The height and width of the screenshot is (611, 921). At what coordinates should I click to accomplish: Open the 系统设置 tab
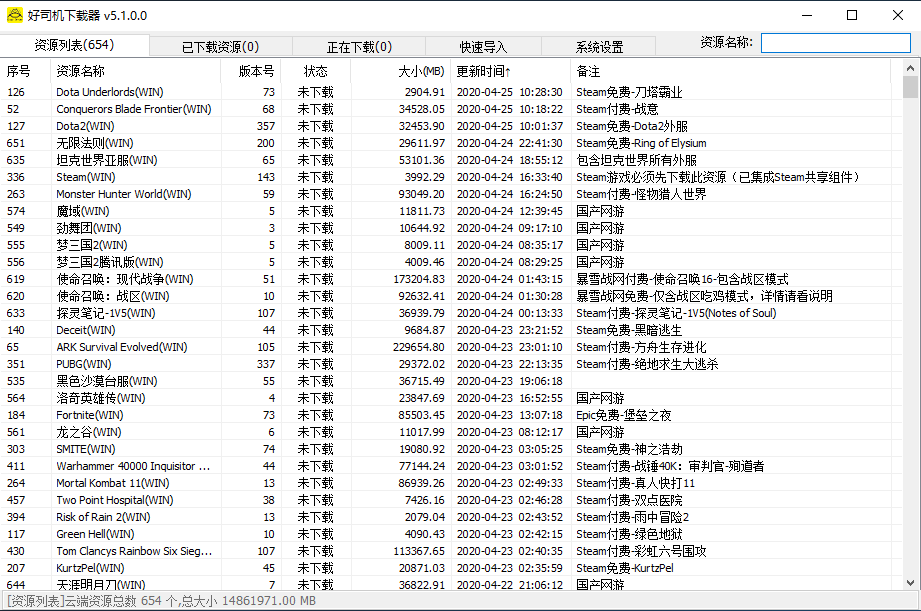pos(599,47)
